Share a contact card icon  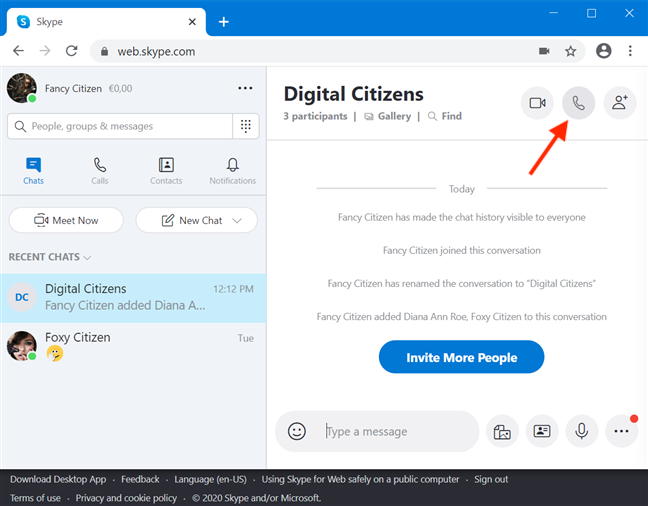[542, 431]
